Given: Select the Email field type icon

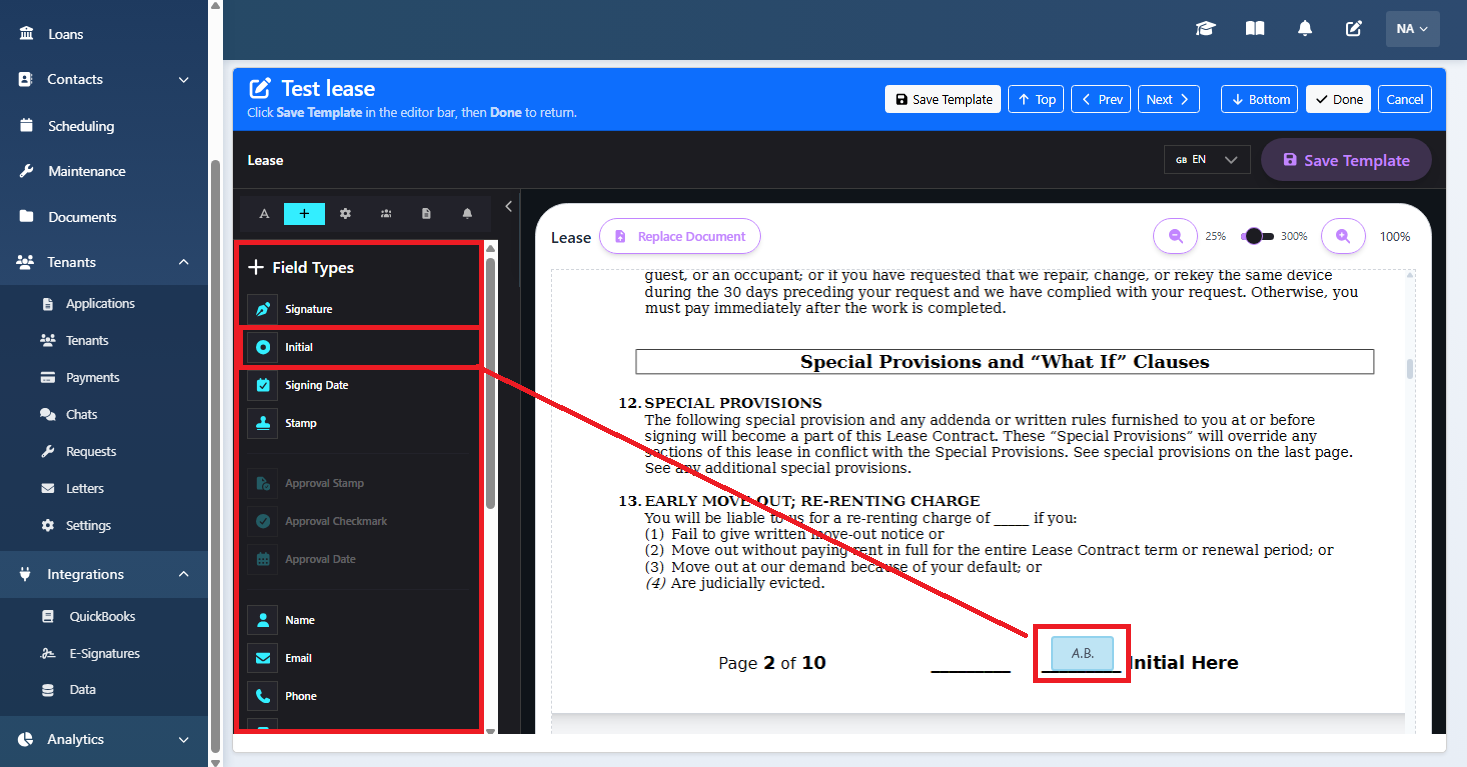Looking at the screenshot, I should click(x=263, y=658).
